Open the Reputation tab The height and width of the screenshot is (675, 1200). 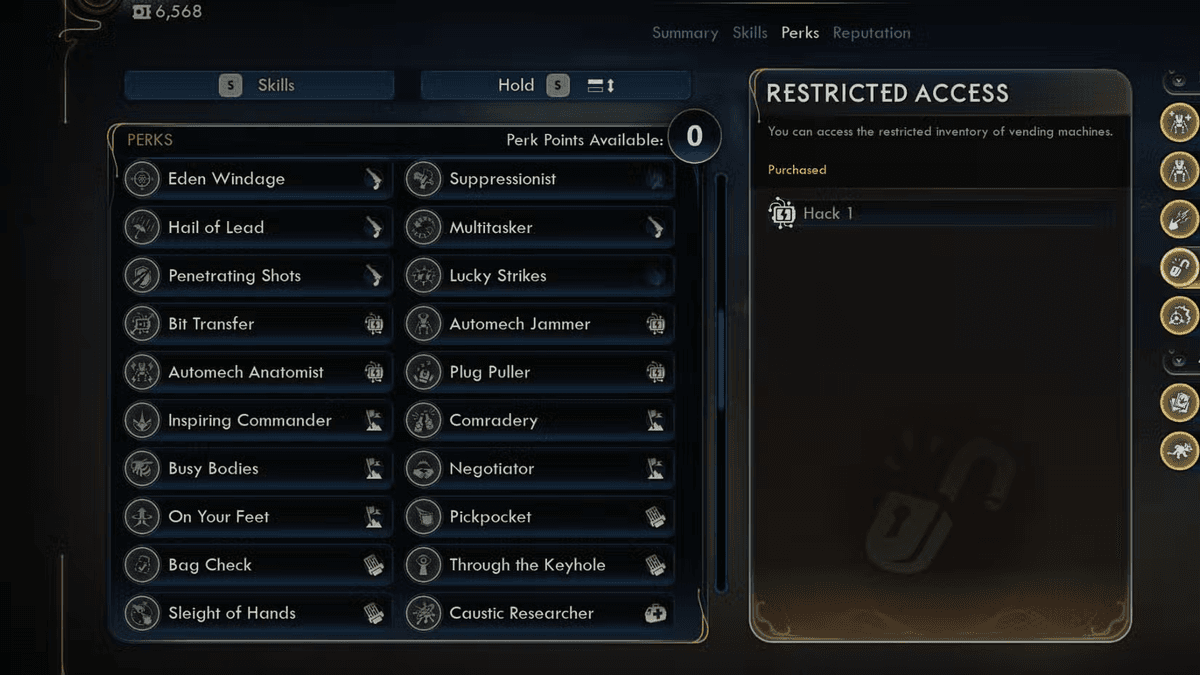[x=871, y=33]
